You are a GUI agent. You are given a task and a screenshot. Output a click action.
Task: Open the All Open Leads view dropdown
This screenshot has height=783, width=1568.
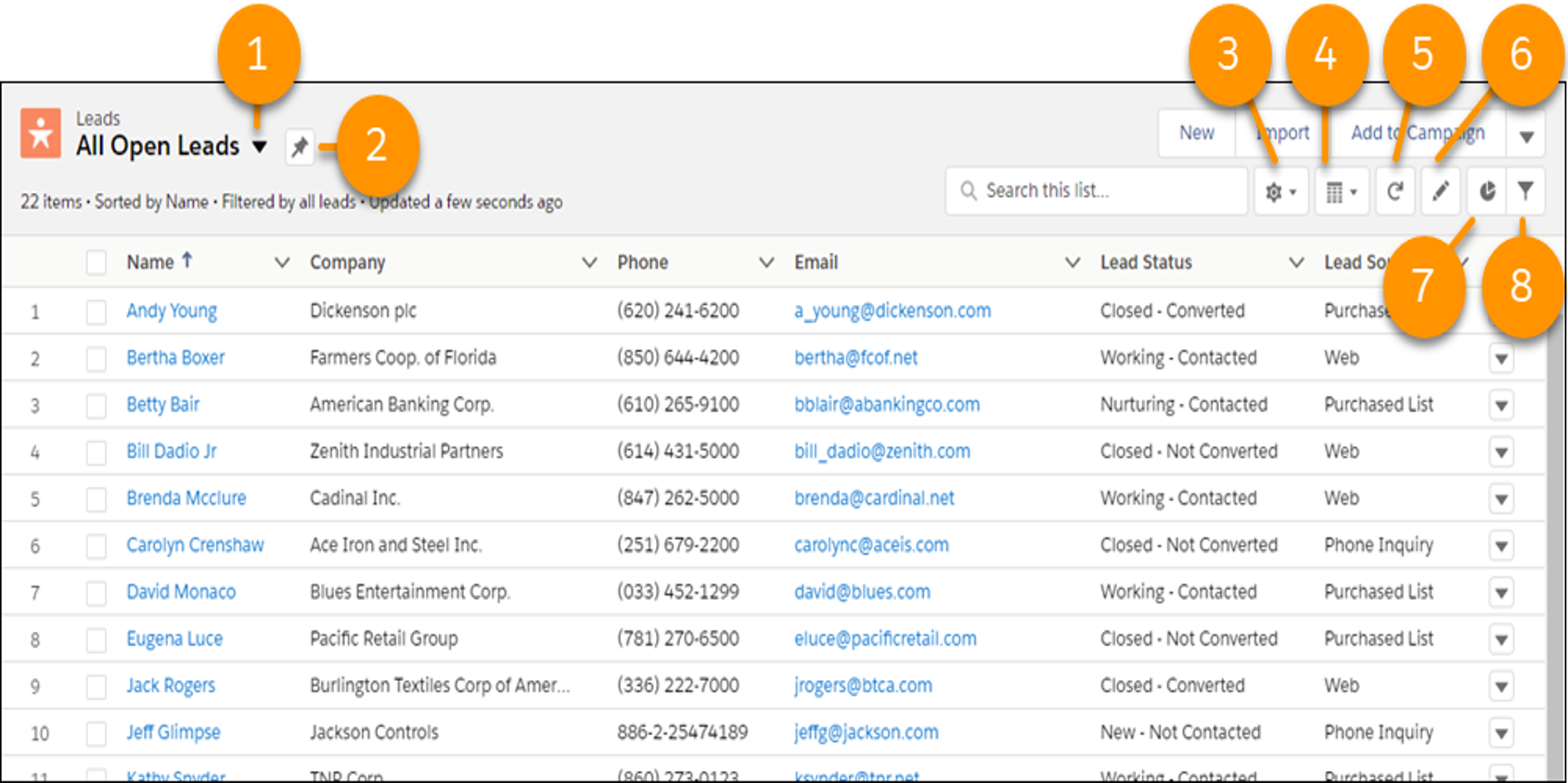click(260, 147)
